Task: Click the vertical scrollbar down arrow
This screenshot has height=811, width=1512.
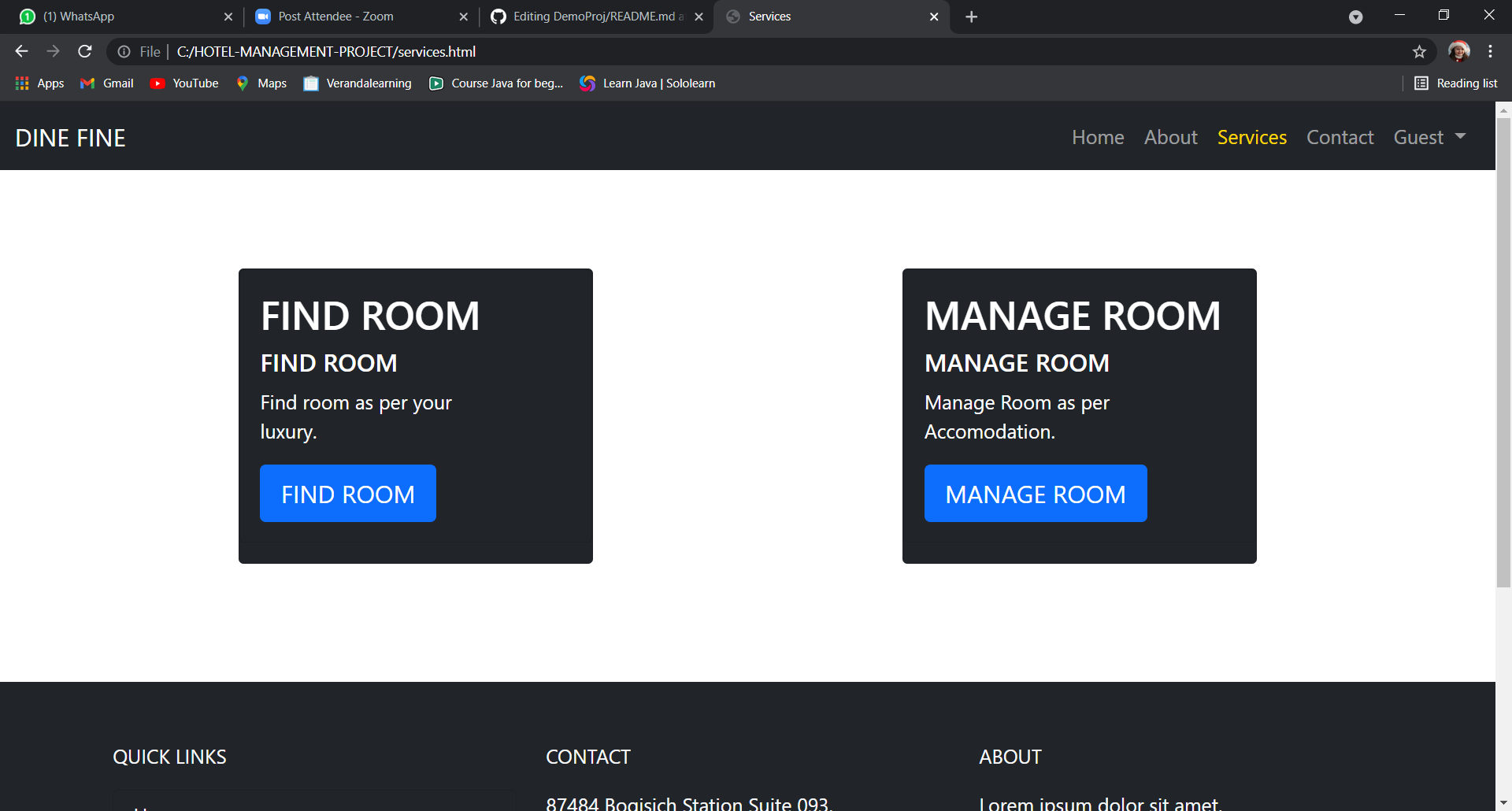Action: point(1503,801)
